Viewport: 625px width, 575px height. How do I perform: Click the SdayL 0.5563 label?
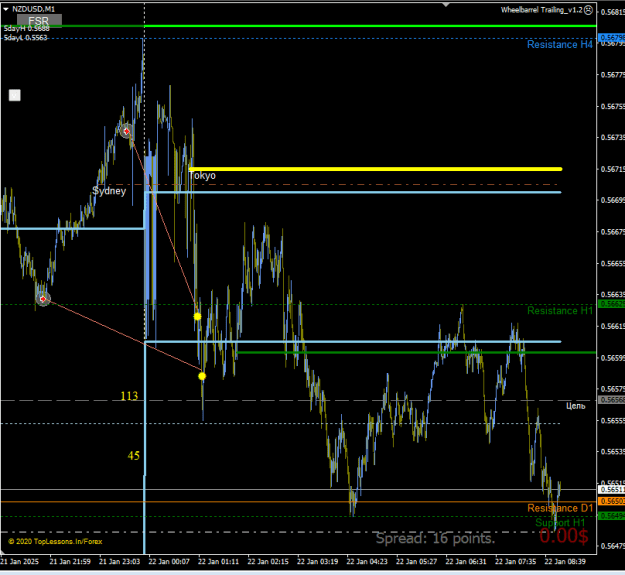coord(26,38)
